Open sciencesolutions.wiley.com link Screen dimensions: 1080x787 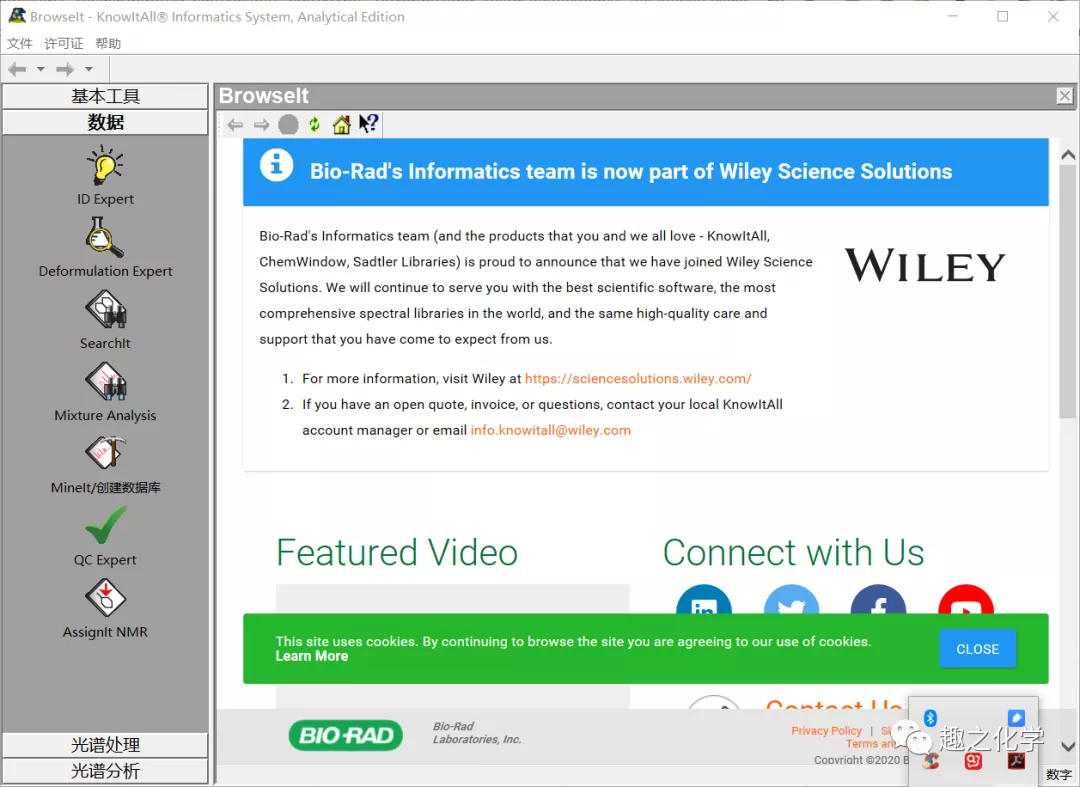click(x=638, y=379)
